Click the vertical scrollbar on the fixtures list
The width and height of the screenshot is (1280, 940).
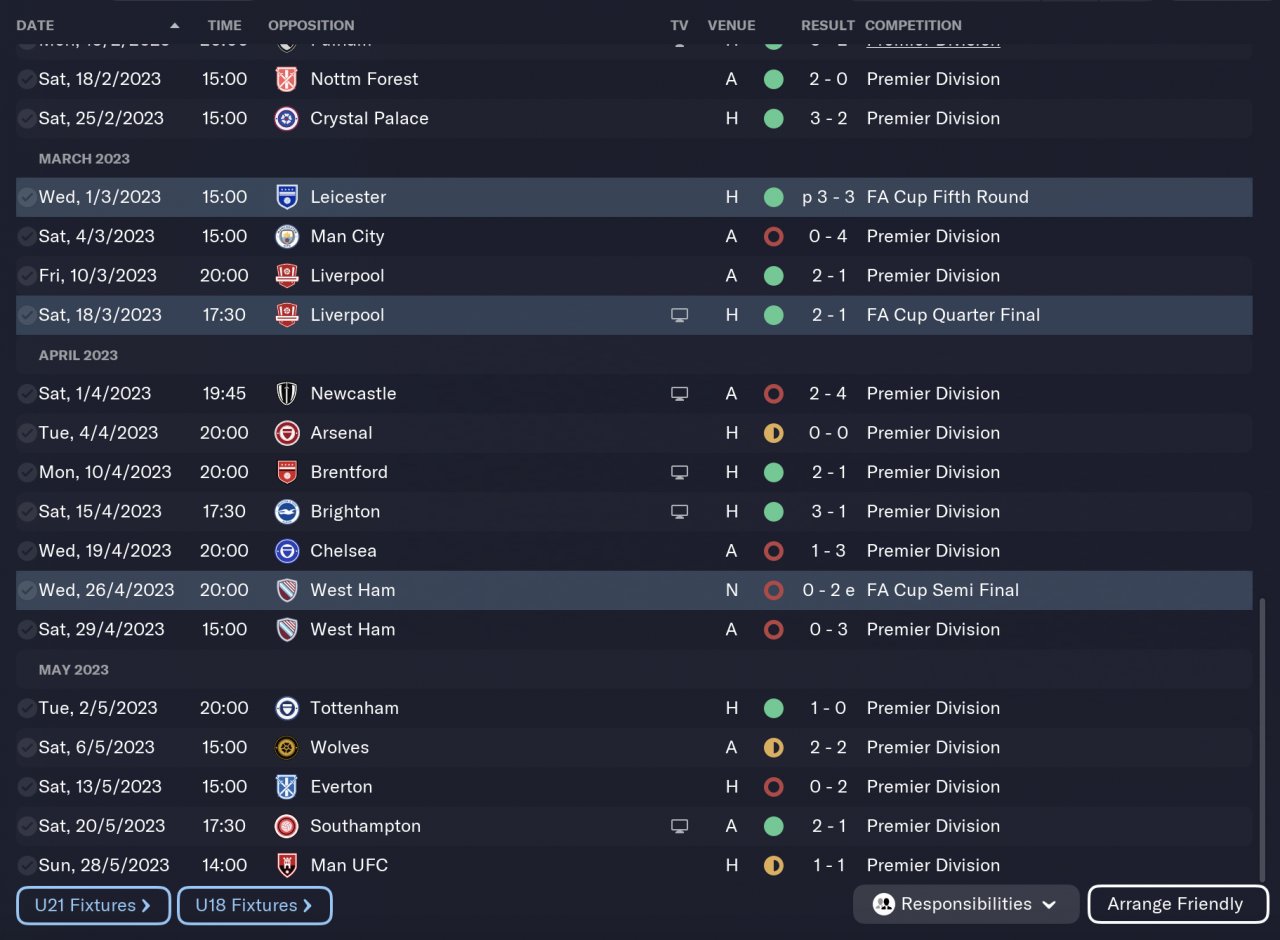click(x=1262, y=740)
